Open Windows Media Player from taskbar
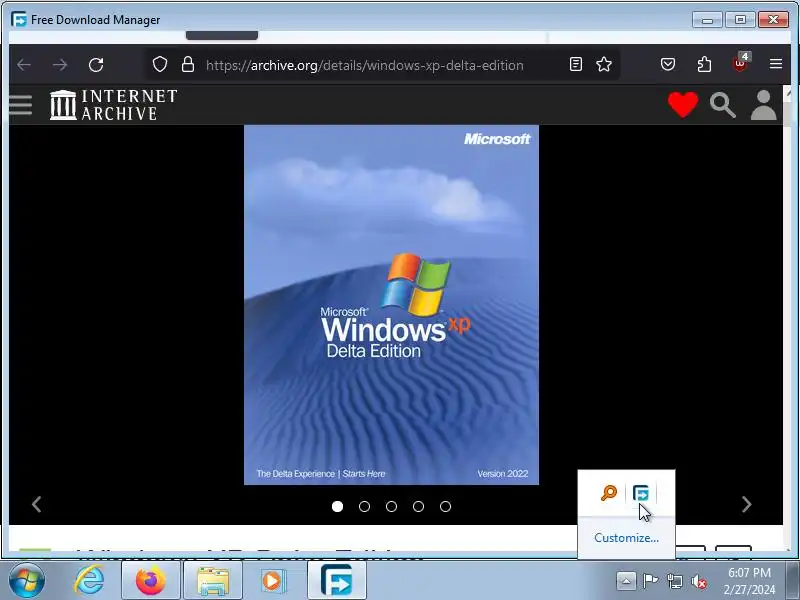 pyautogui.click(x=273, y=581)
